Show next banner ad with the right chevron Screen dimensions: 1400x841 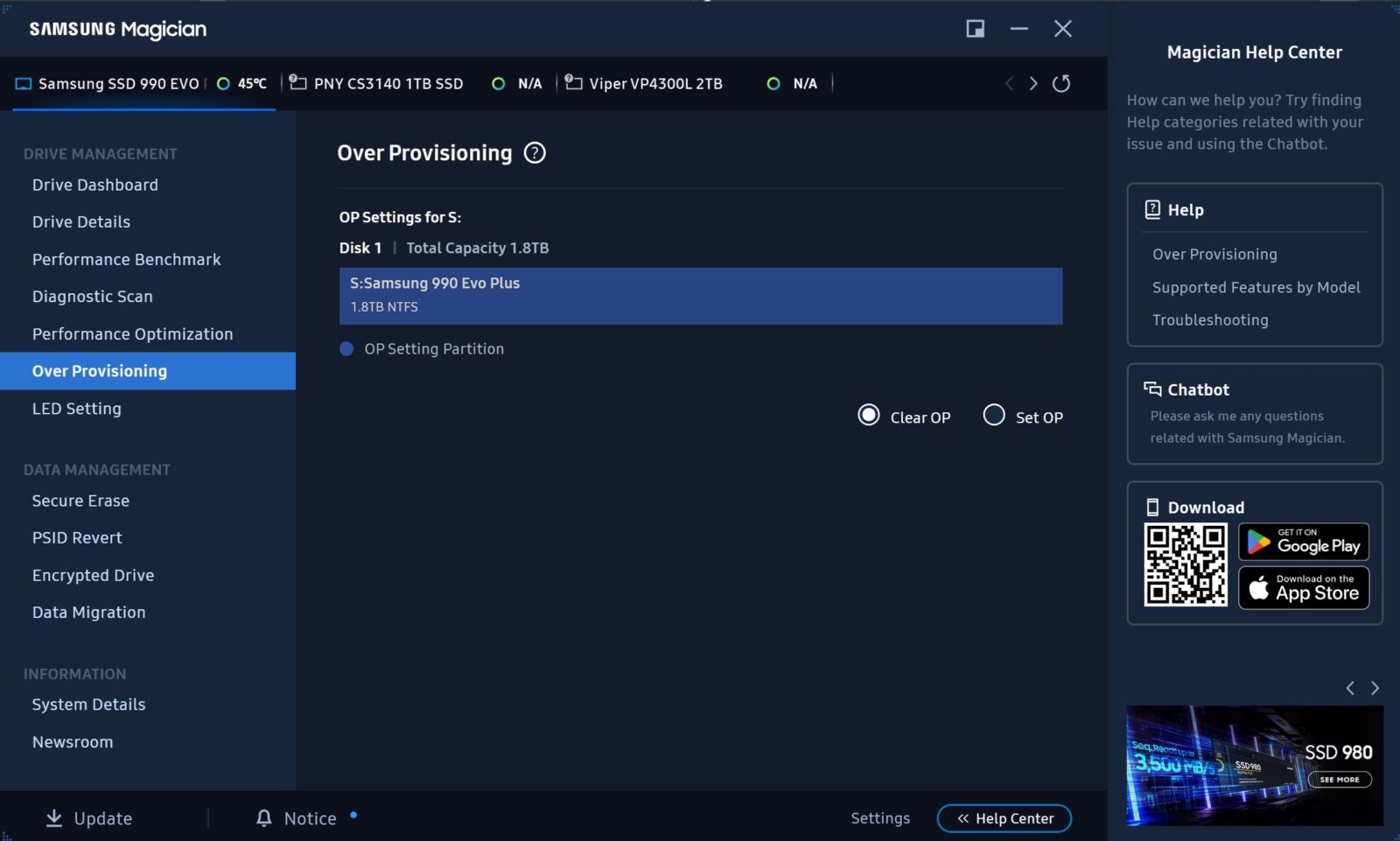pyautogui.click(x=1375, y=688)
